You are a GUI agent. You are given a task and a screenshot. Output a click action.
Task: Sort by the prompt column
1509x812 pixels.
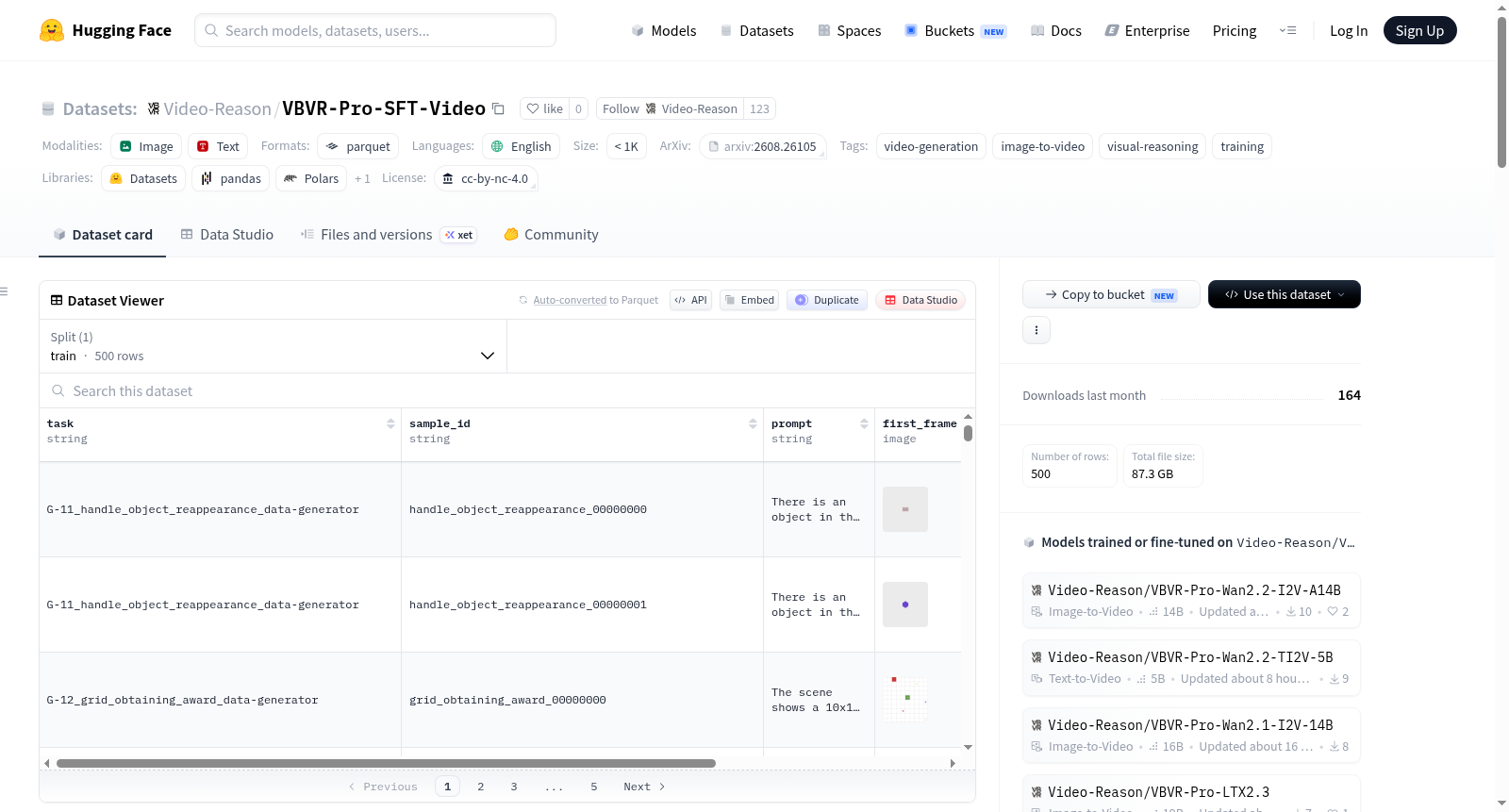[864, 424]
